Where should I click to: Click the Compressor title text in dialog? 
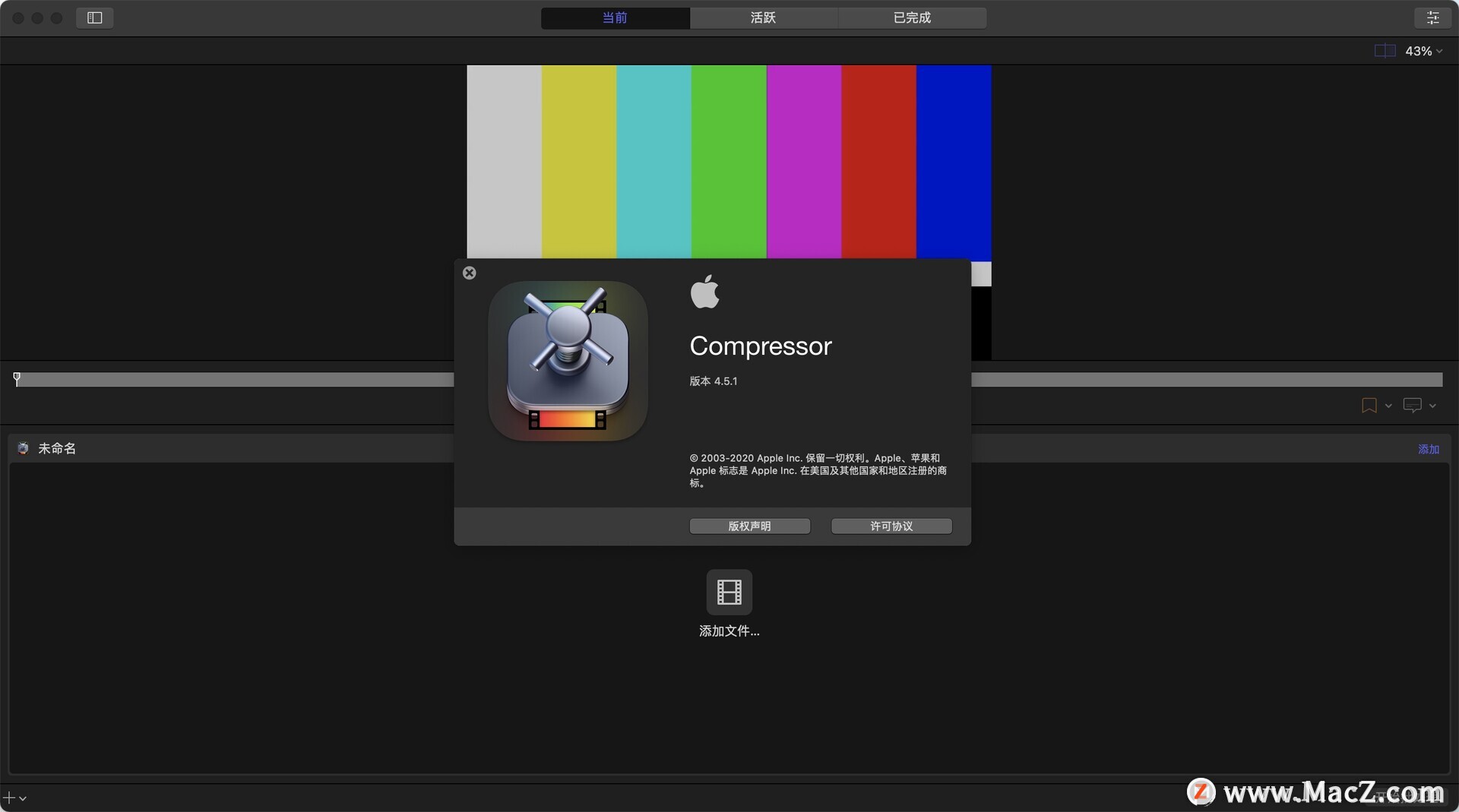click(x=761, y=346)
